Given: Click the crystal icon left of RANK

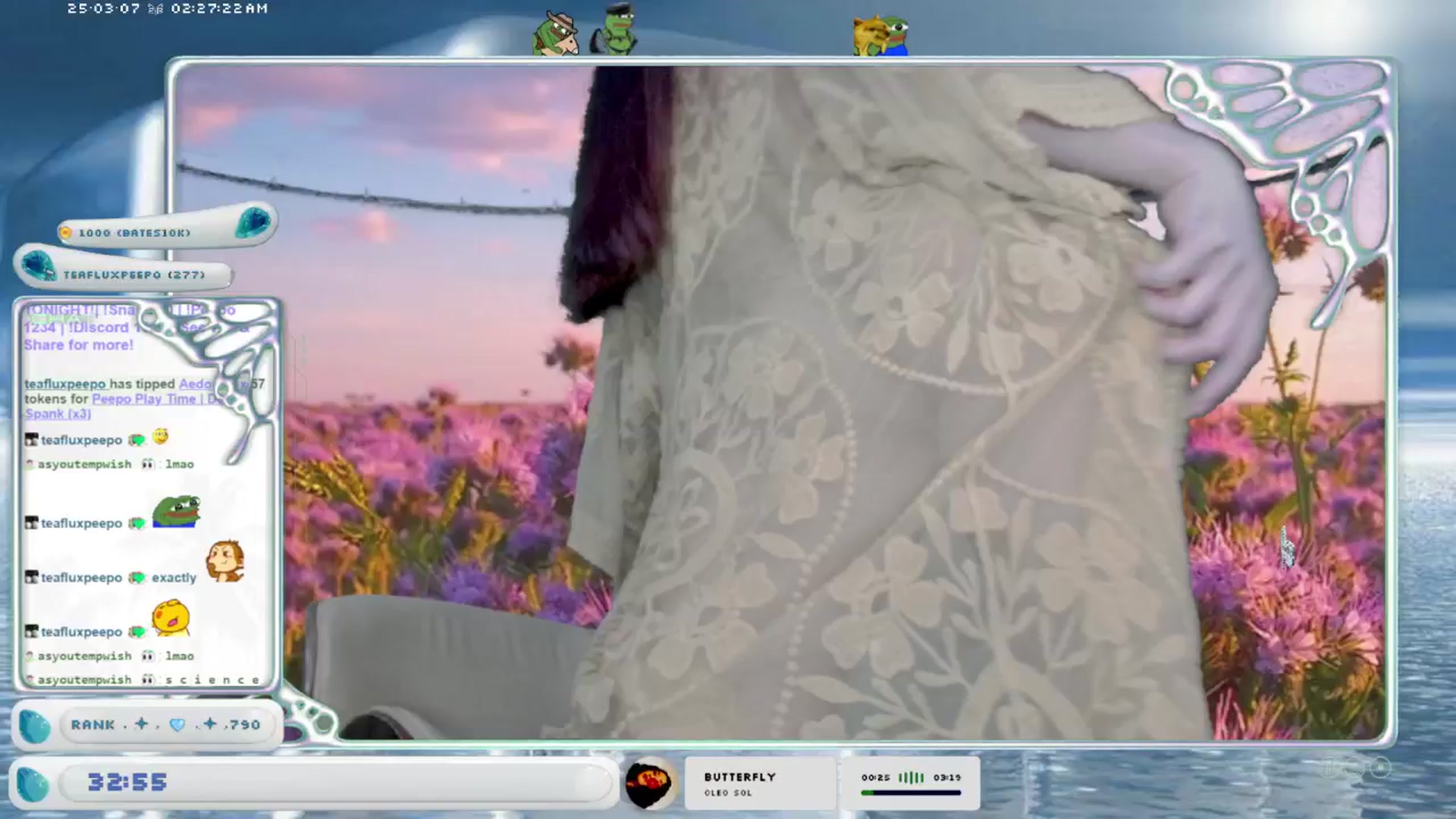Looking at the screenshot, I should coord(34,726).
